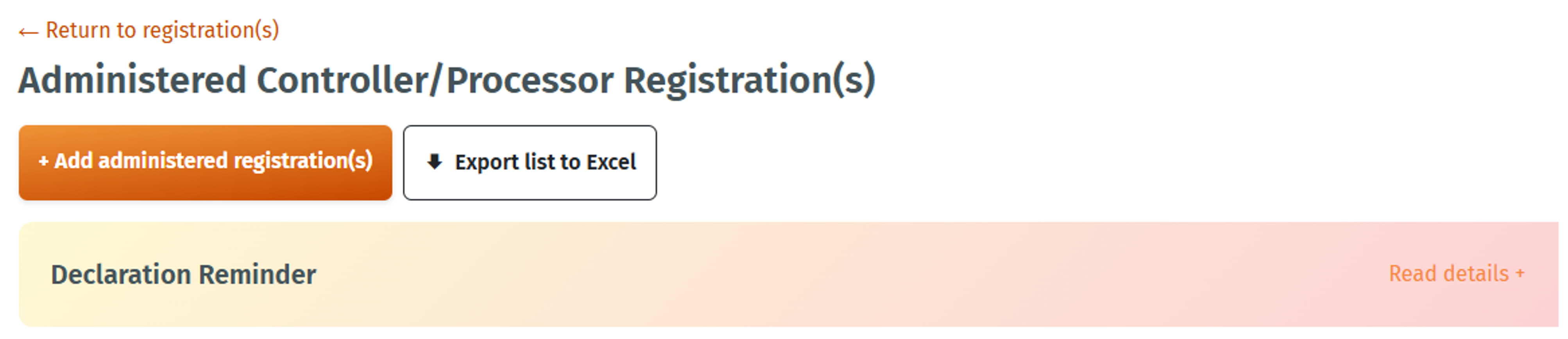1568x339 pixels.
Task: Click the plus sign beside Read details
Action: pyautogui.click(x=1520, y=274)
